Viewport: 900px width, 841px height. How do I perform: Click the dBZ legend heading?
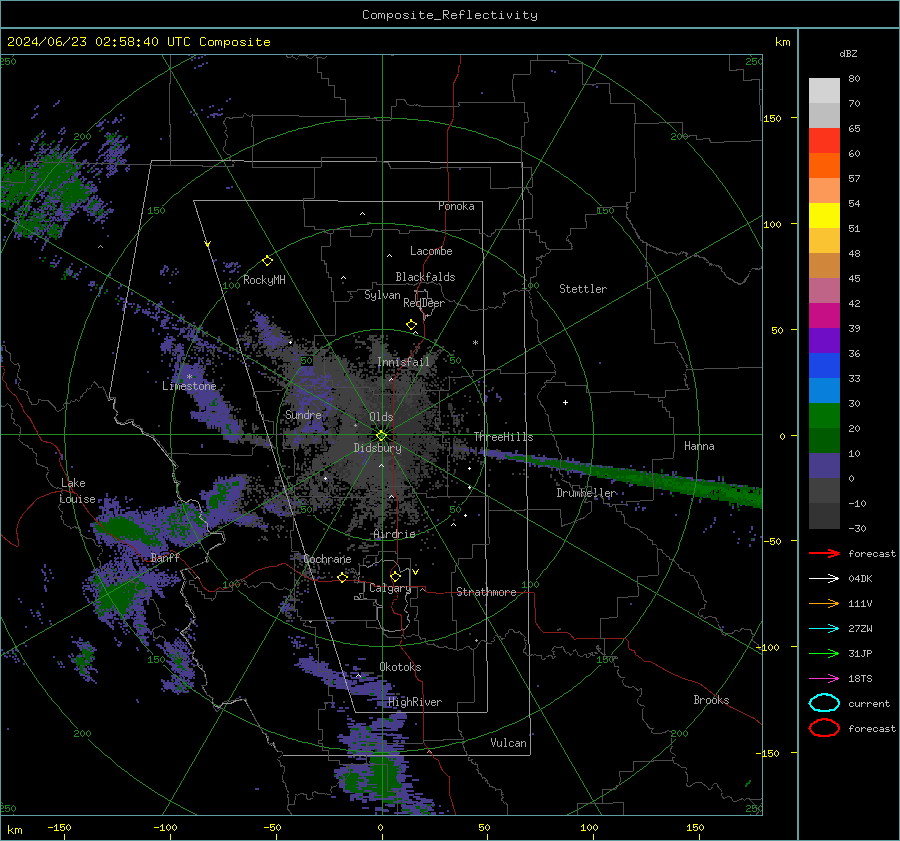click(x=848, y=53)
